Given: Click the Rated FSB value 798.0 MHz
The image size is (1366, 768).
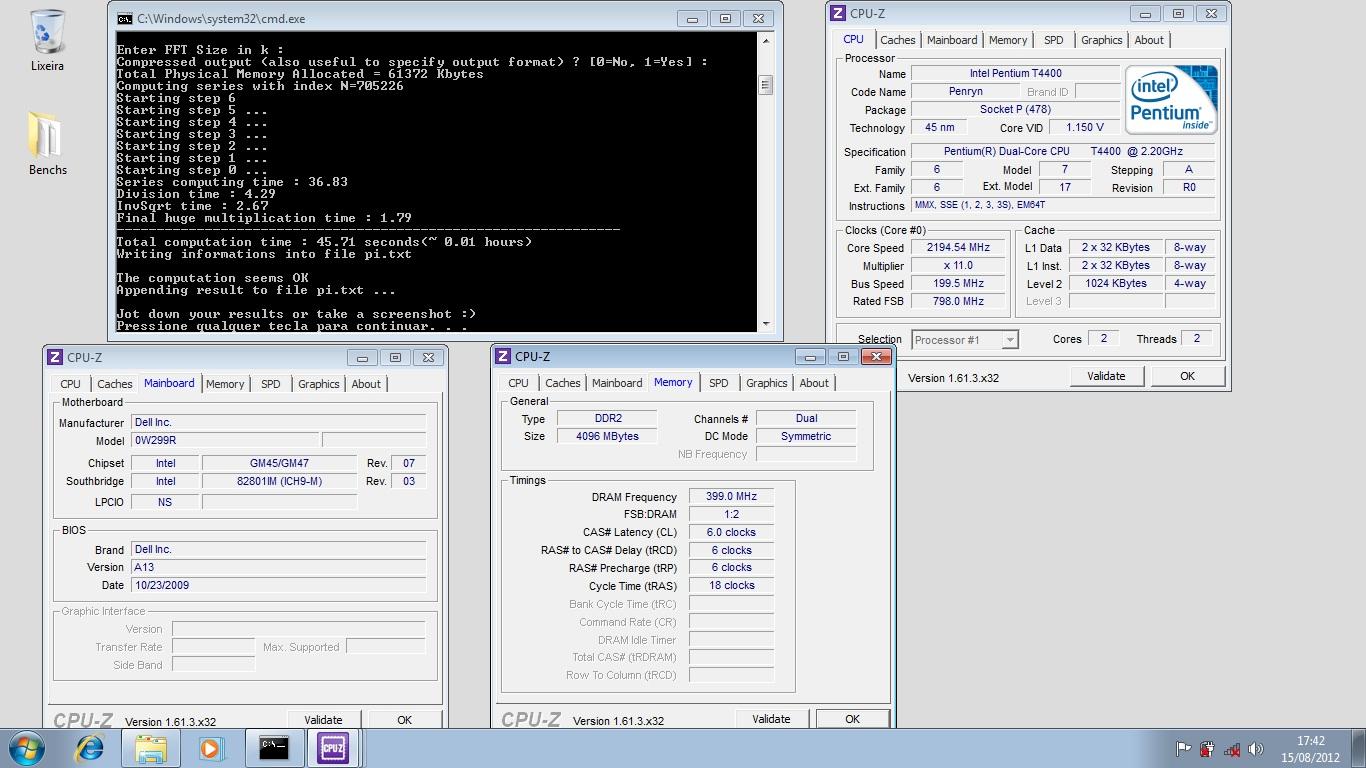Looking at the screenshot, I should coord(958,301).
